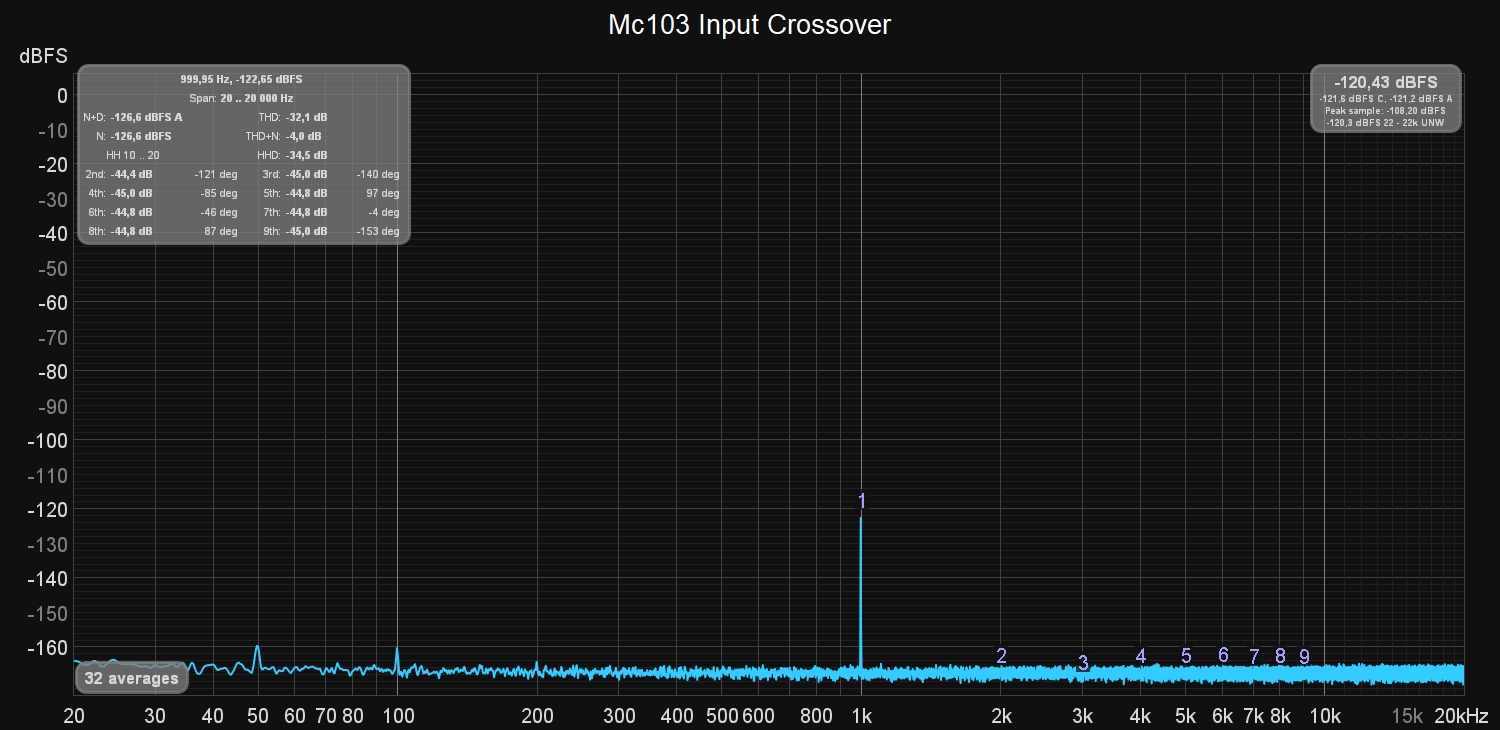Click harmonic marker 5 on the spectrum
Viewport: 1500px width, 730px height.
[x=1186, y=656]
